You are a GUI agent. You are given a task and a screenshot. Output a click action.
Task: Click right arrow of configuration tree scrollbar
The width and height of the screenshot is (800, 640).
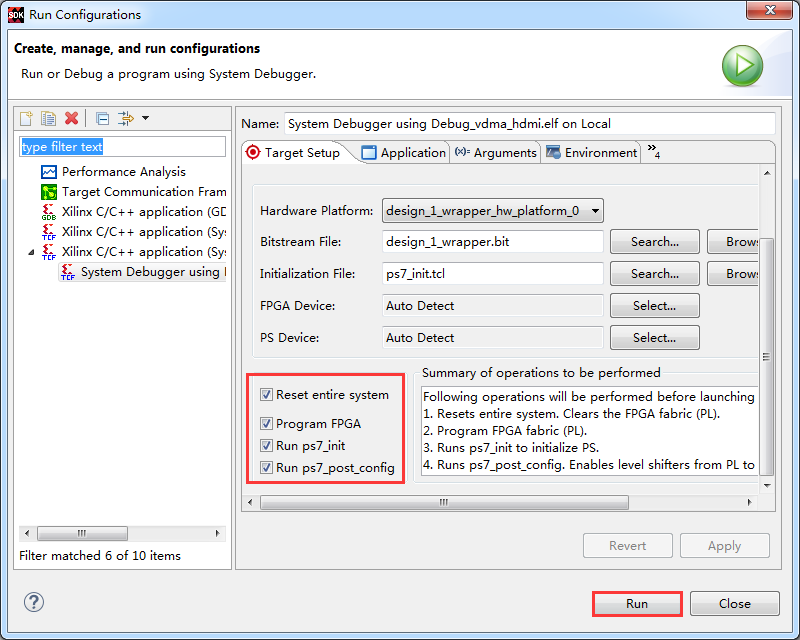click(x=218, y=534)
